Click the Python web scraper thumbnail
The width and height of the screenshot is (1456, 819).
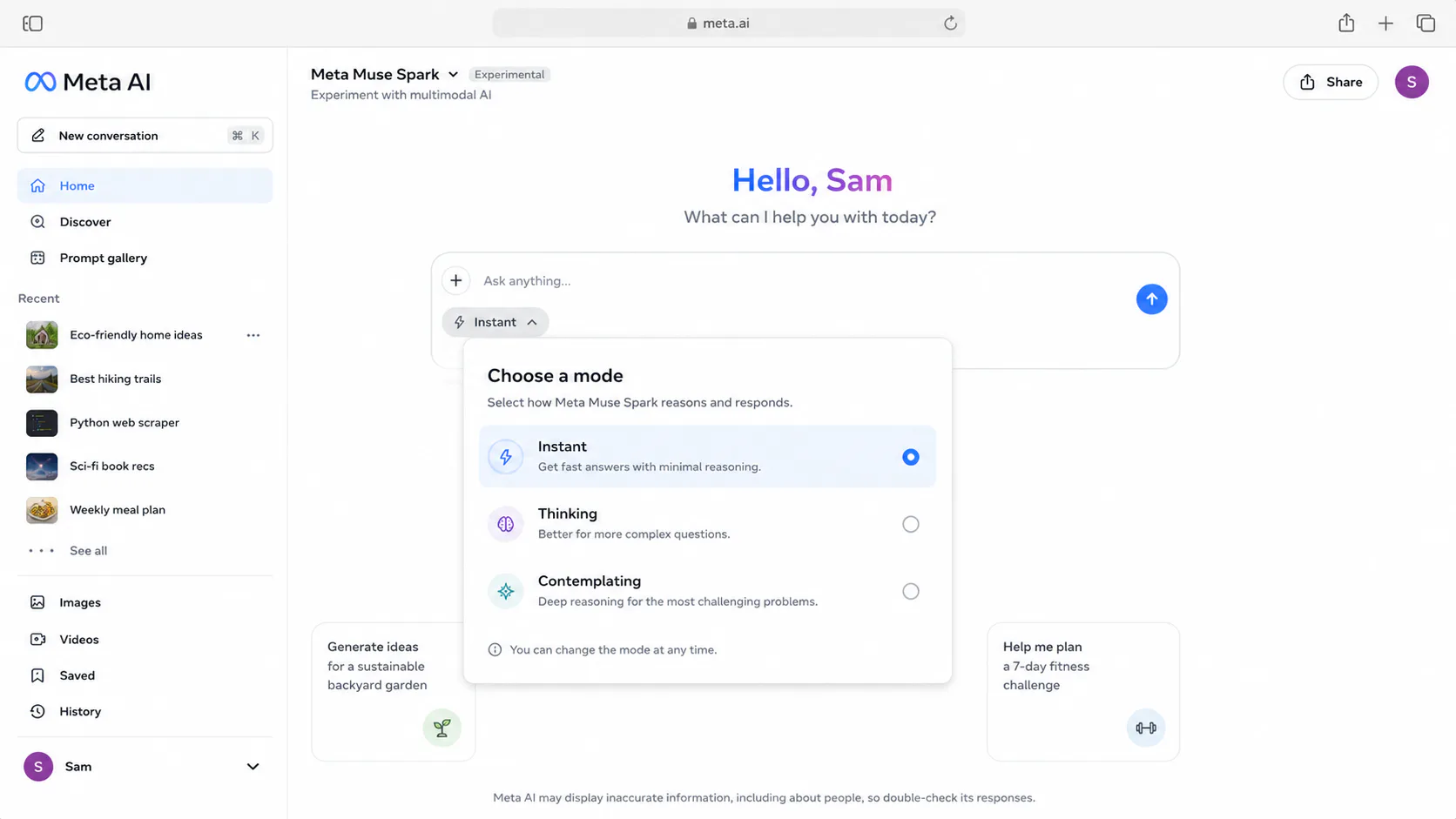click(x=42, y=423)
